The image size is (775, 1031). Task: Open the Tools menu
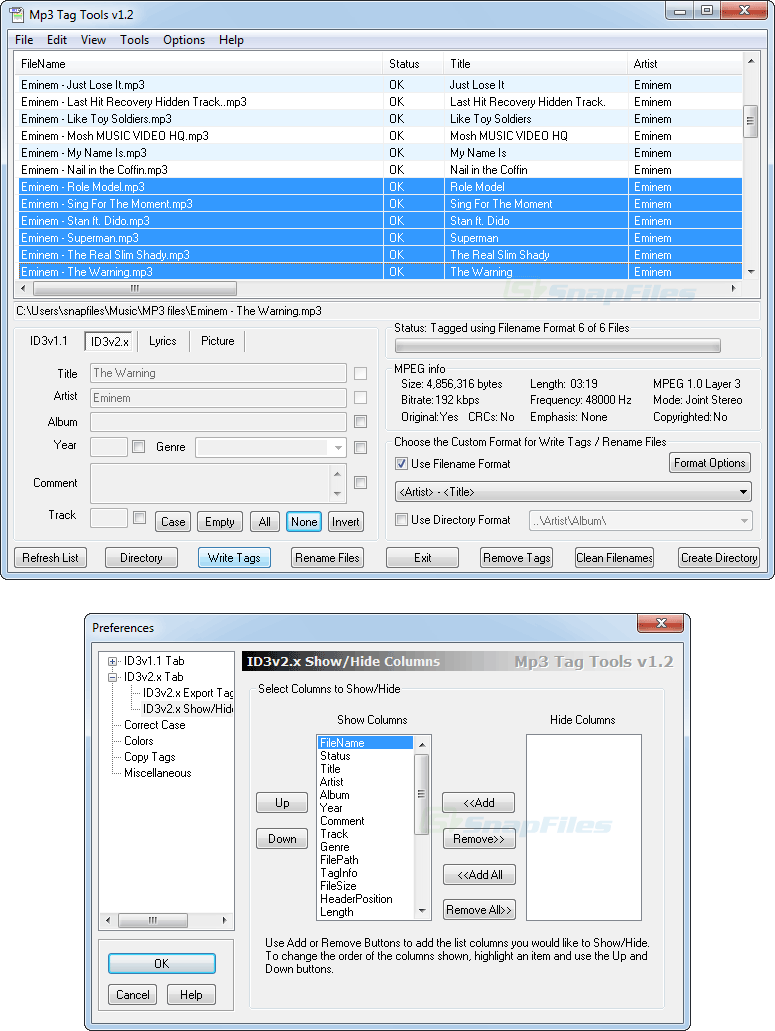(x=134, y=40)
